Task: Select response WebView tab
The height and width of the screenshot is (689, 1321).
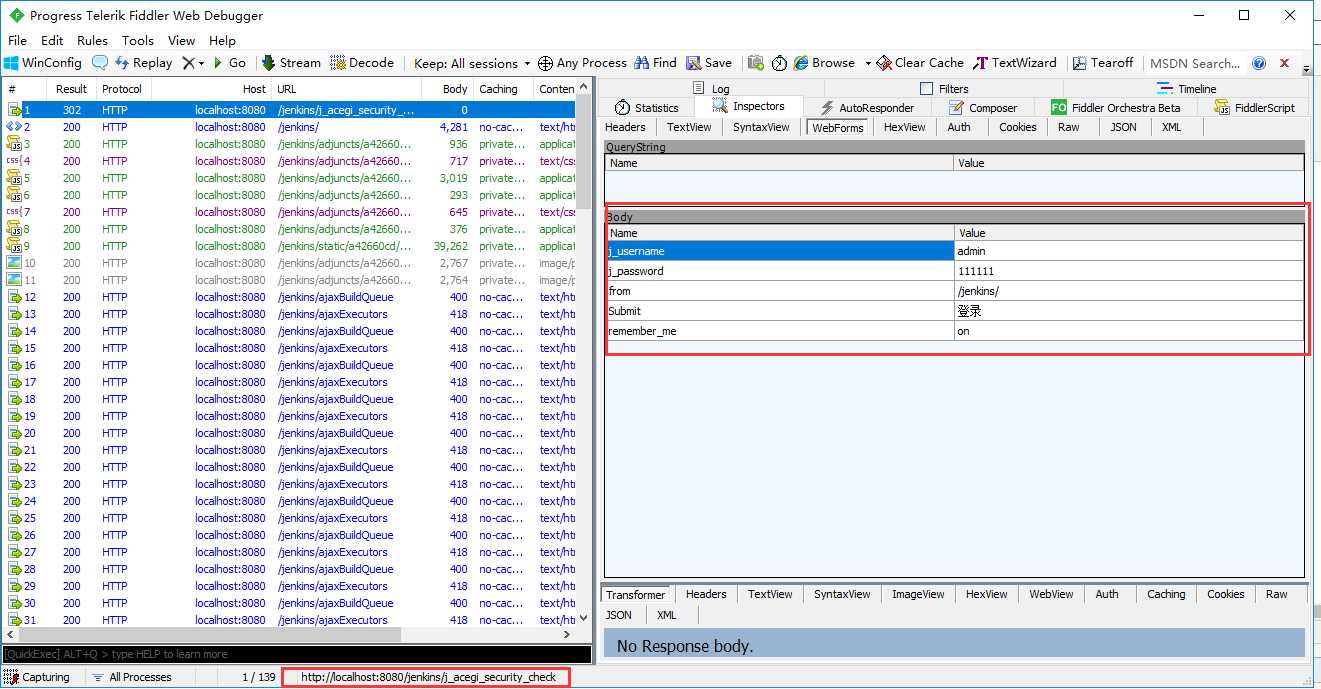Action: (1051, 594)
